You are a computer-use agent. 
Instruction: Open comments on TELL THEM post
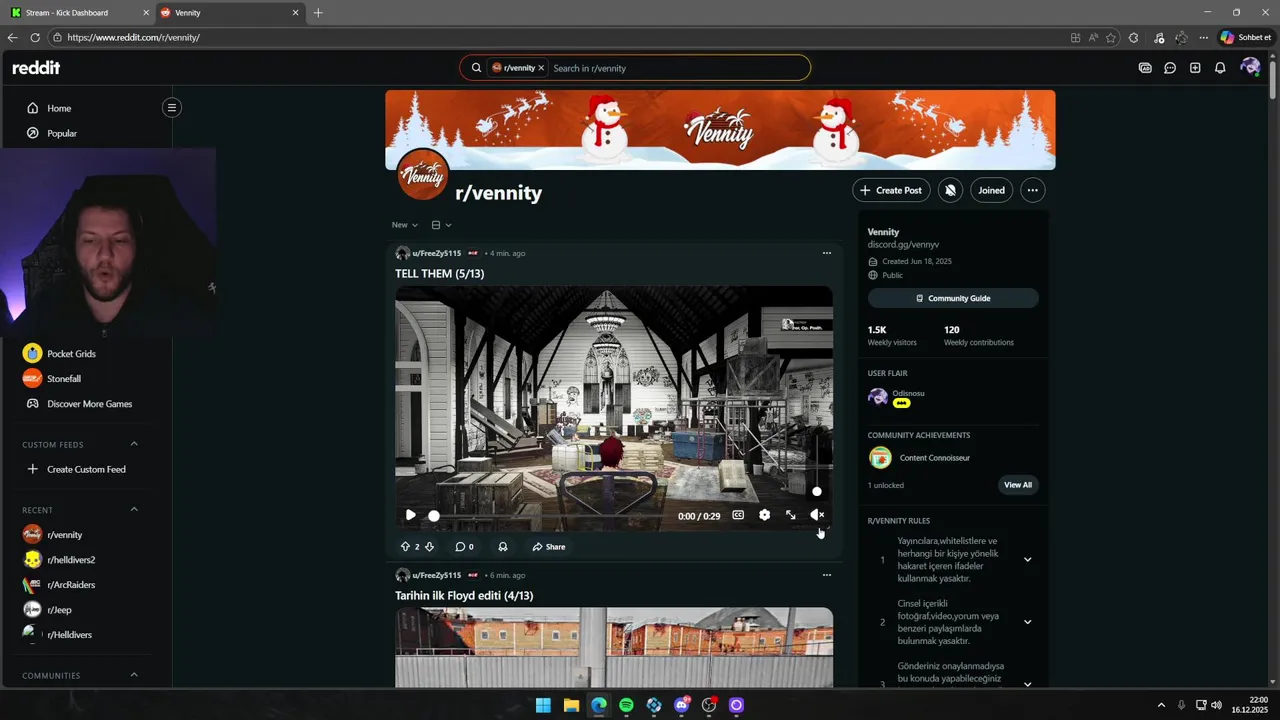click(x=464, y=547)
